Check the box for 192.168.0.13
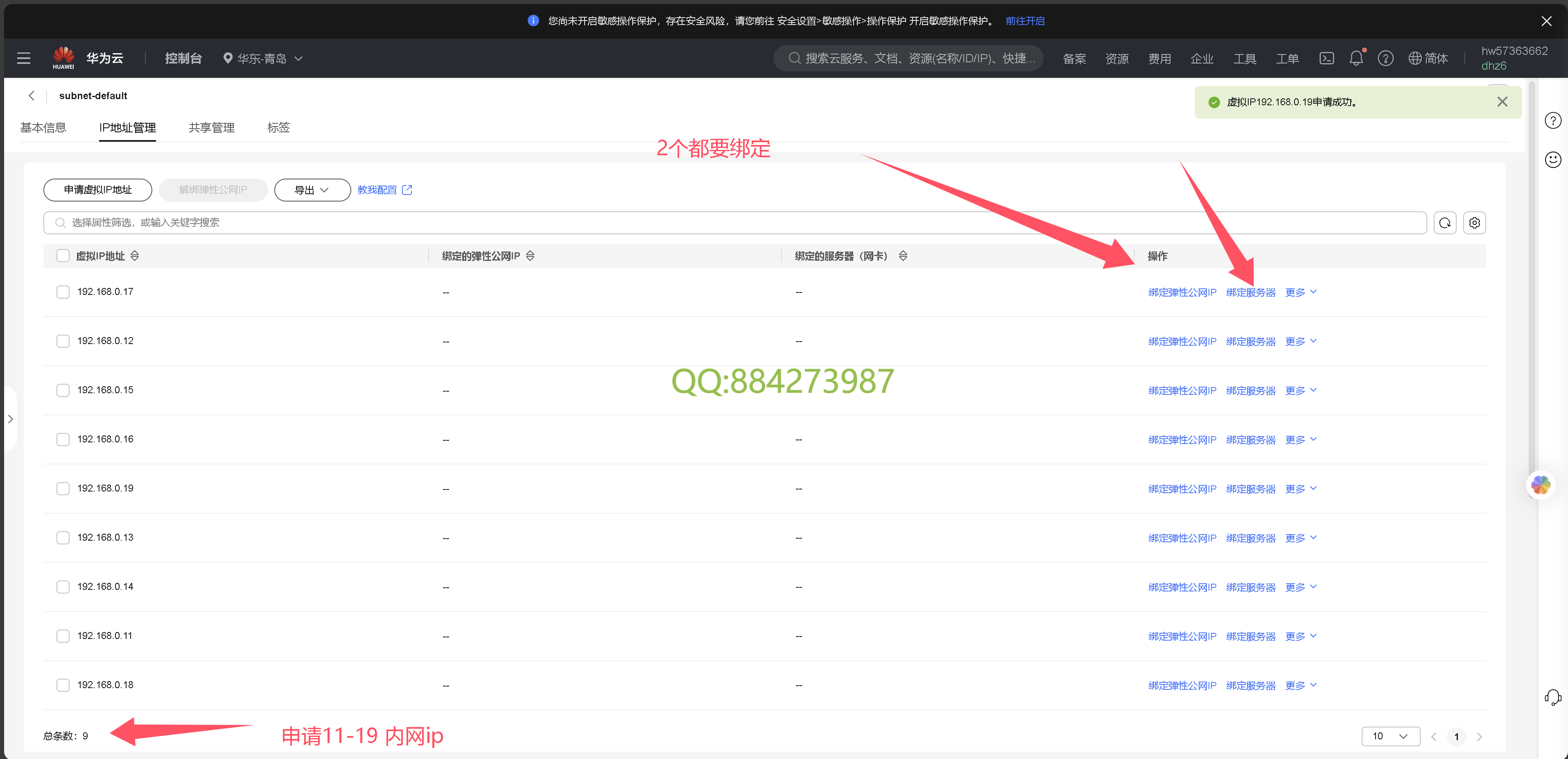The height and width of the screenshot is (759, 1568). point(63,538)
